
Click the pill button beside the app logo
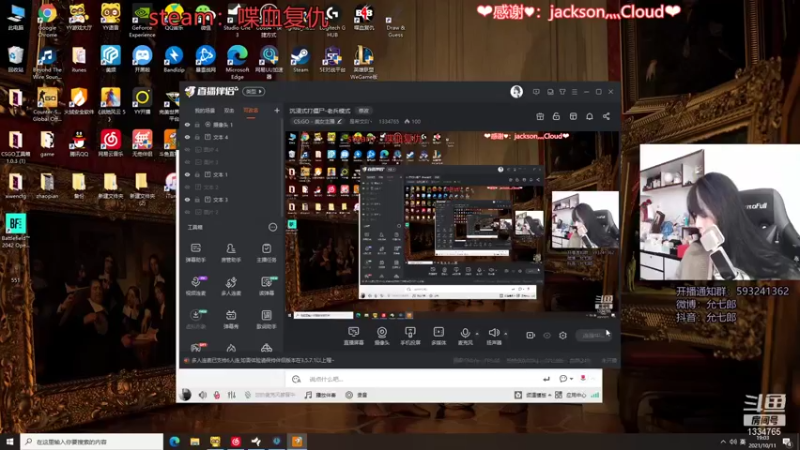[x=253, y=91]
